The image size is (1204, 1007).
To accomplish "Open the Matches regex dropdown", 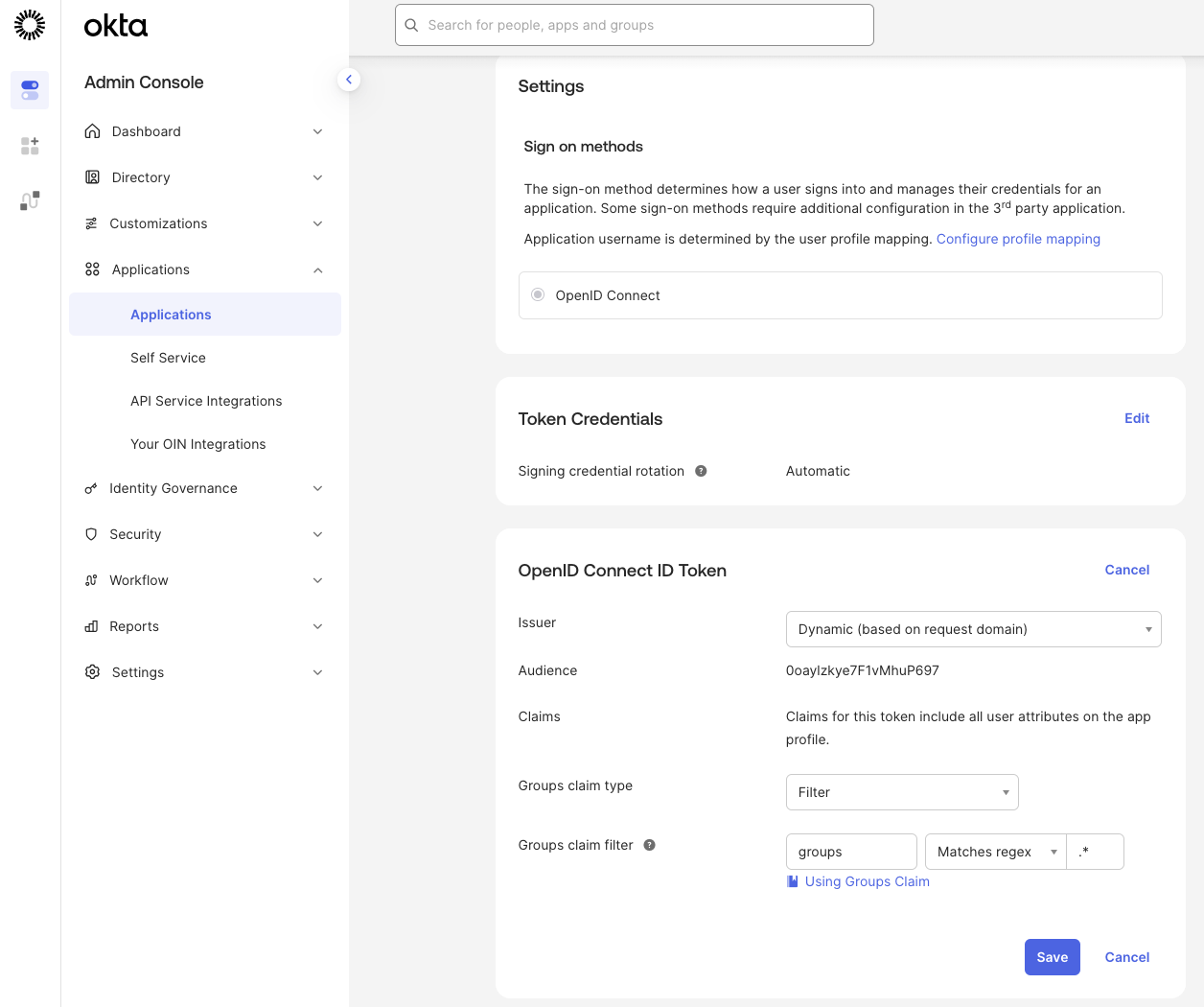I will 994,852.
